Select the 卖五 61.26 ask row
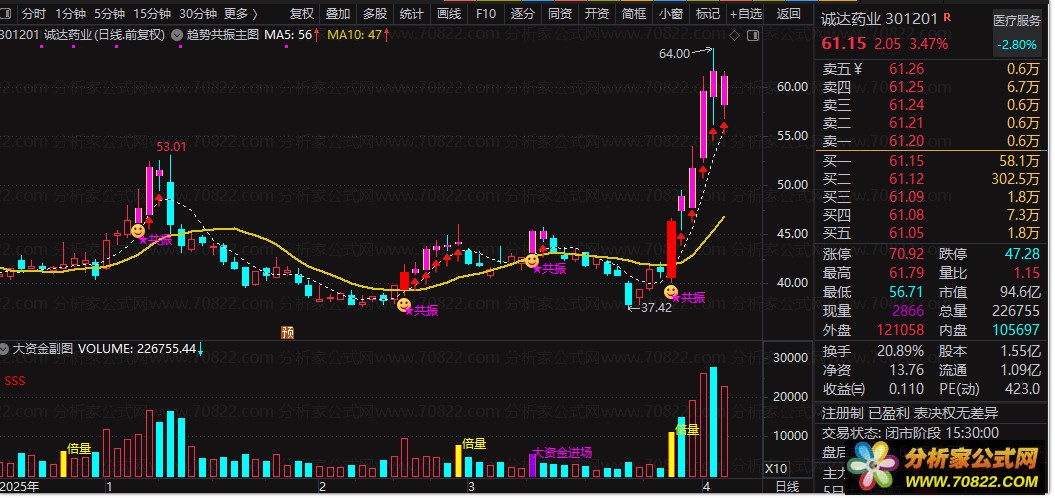This screenshot has height=498, width=1055. click(x=931, y=69)
